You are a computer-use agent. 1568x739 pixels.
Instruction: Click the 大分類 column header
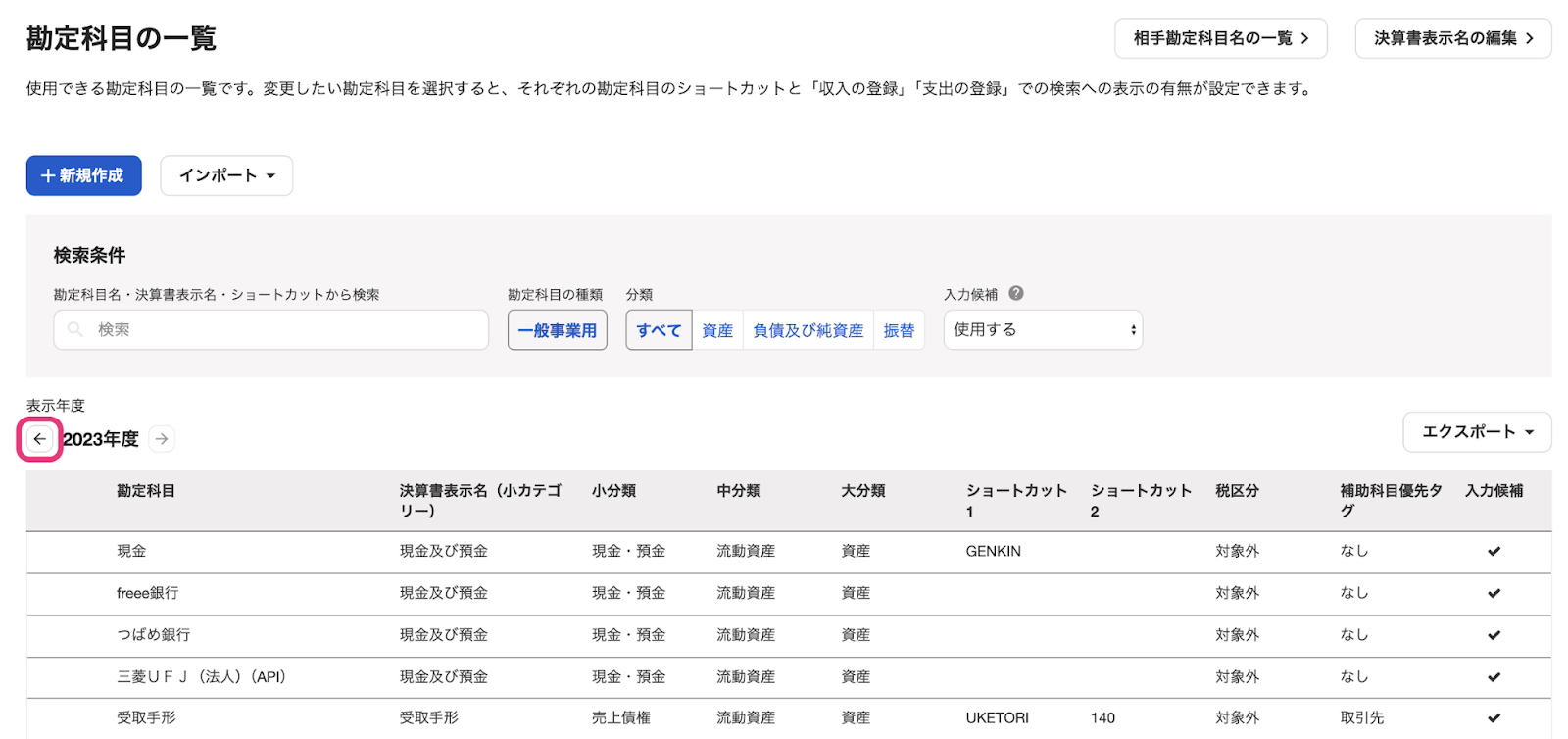coord(863,491)
